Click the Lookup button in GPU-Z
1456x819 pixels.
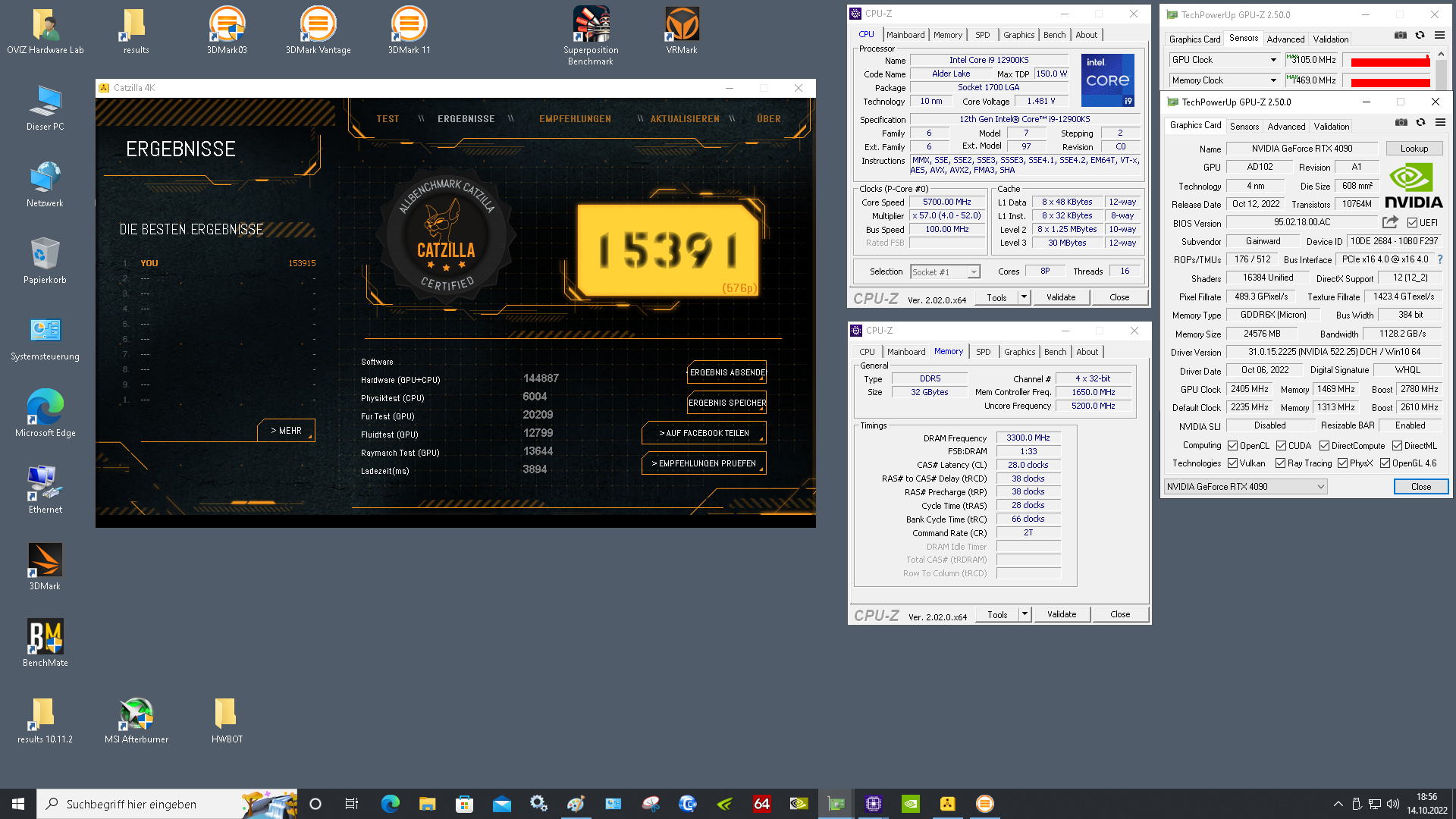click(1414, 149)
